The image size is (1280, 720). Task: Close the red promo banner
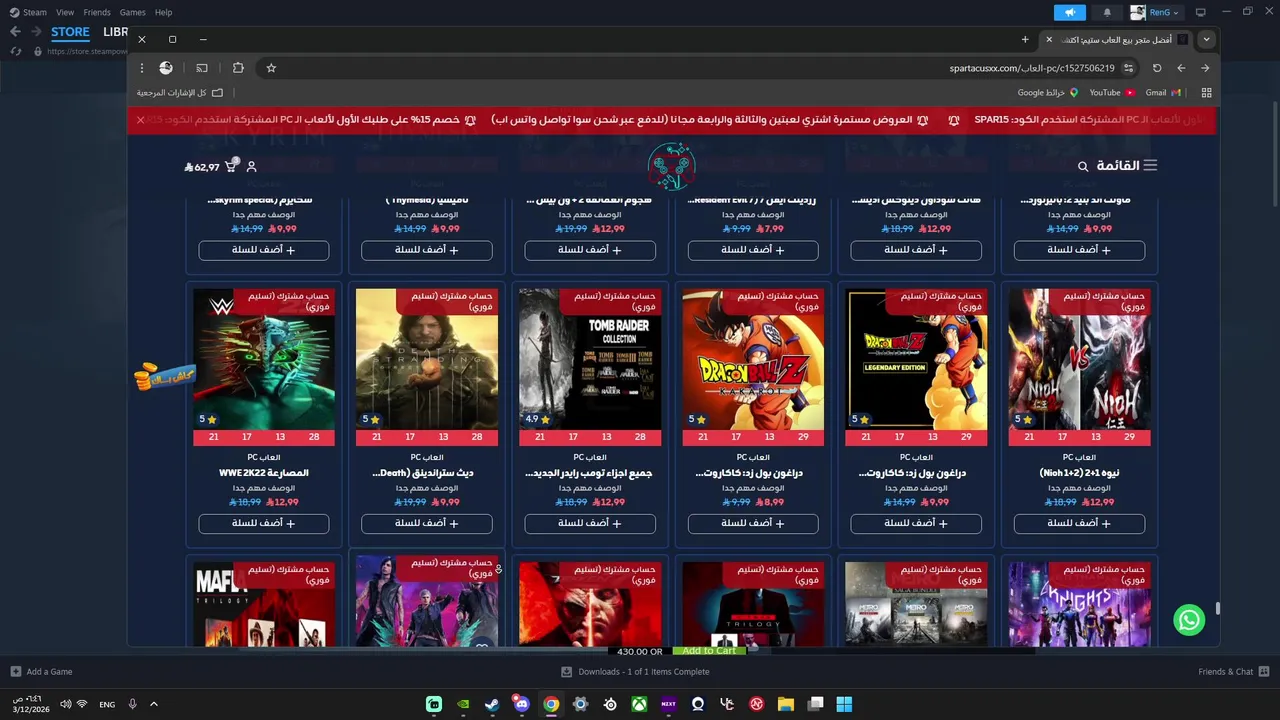tap(141, 120)
